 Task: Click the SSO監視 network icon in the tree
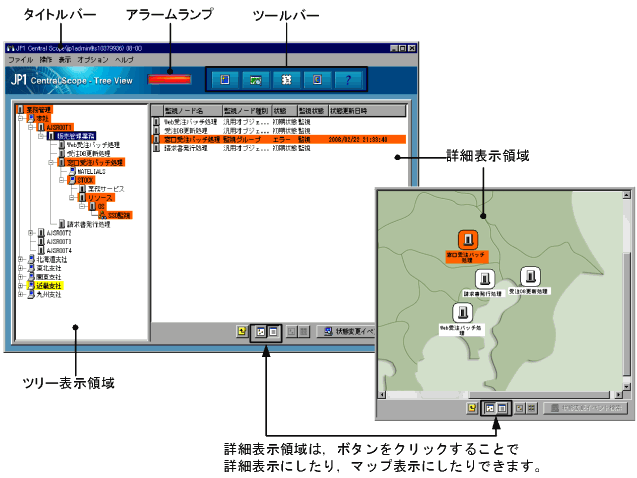click(x=103, y=215)
